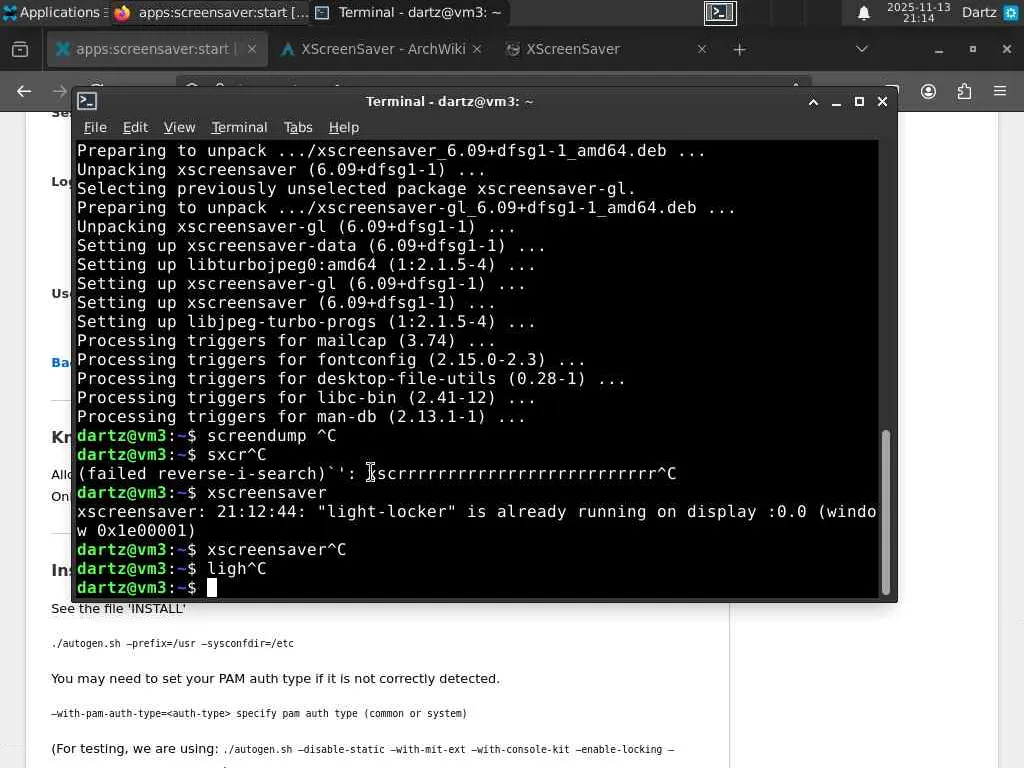Switch to Firefox apps:screensaver:start taskbar button
The height and width of the screenshot is (768, 1024).
pyautogui.click(x=209, y=12)
